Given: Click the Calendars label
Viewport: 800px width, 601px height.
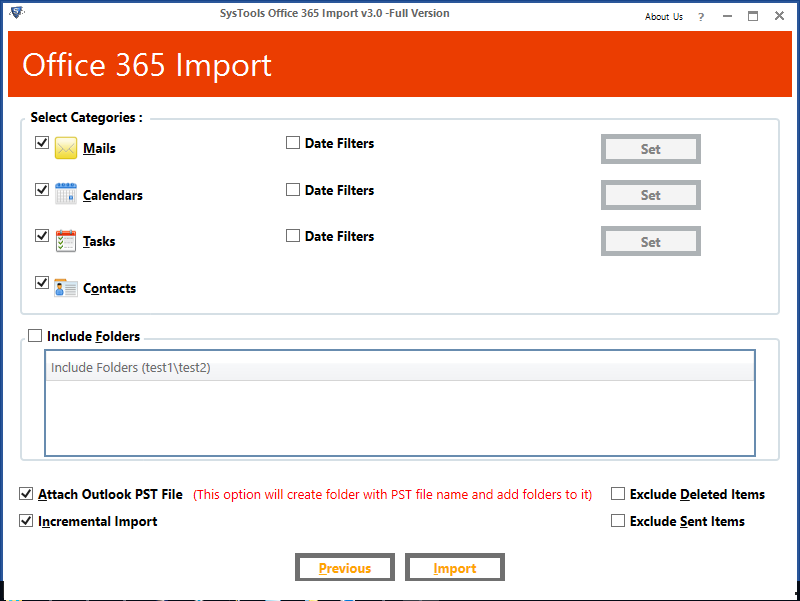Looking at the screenshot, I should 113,195.
